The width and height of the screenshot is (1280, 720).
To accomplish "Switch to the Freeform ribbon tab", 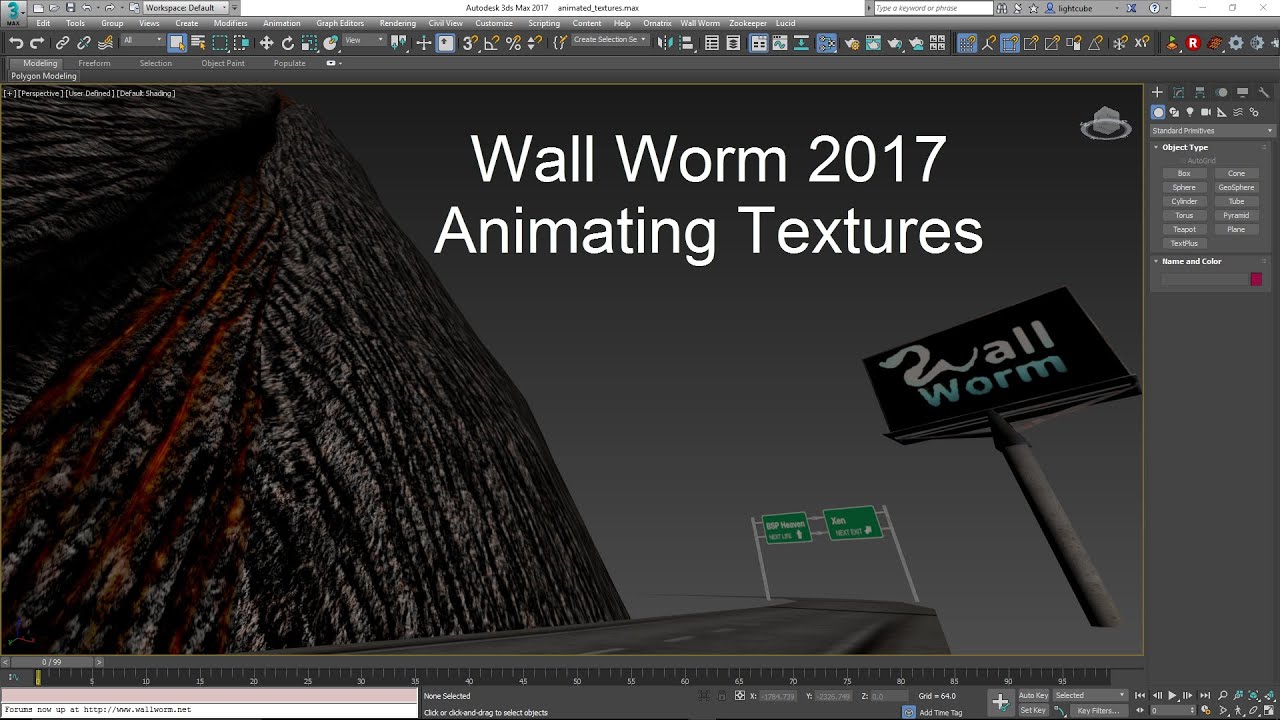I will click(x=94, y=63).
